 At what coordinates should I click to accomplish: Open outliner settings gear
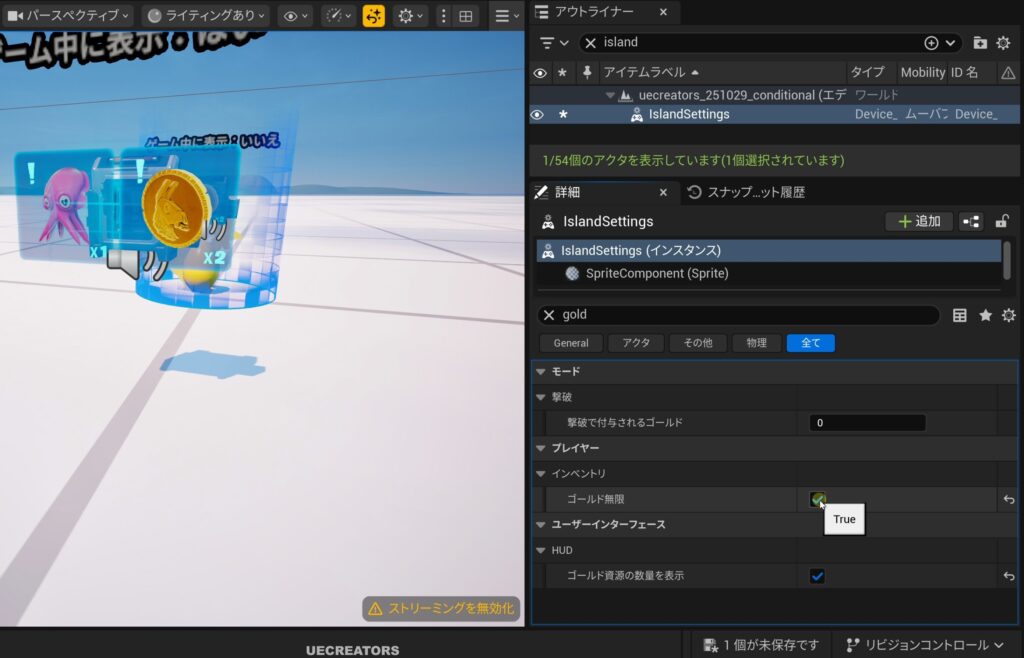1003,43
